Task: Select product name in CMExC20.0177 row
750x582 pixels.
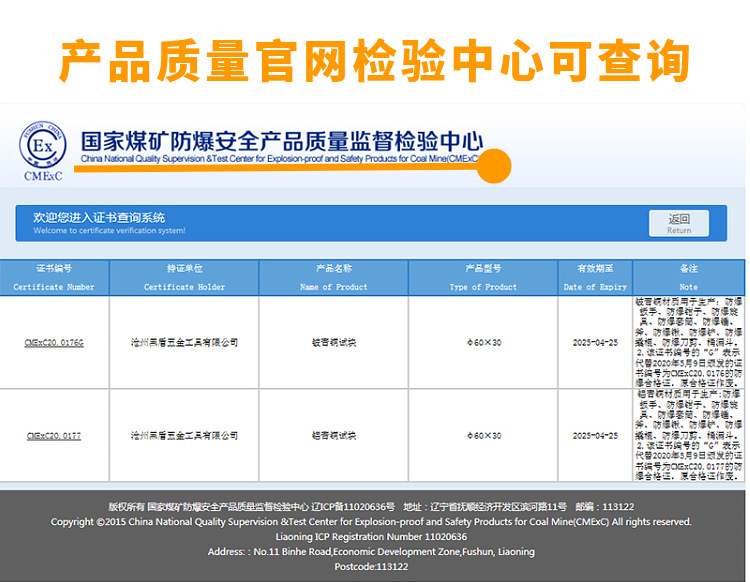Action: tap(334, 436)
